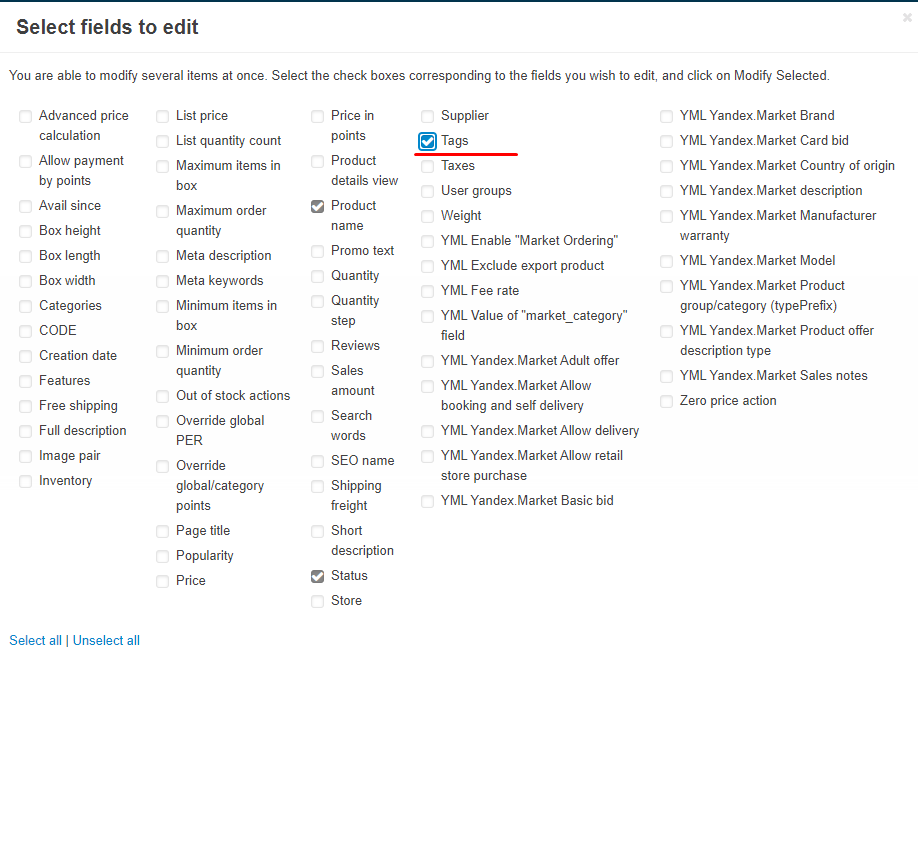This screenshot has height=843, width=918.
Task: Tick the Categories field checkbox
Action: pyautogui.click(x=25, y=306)
